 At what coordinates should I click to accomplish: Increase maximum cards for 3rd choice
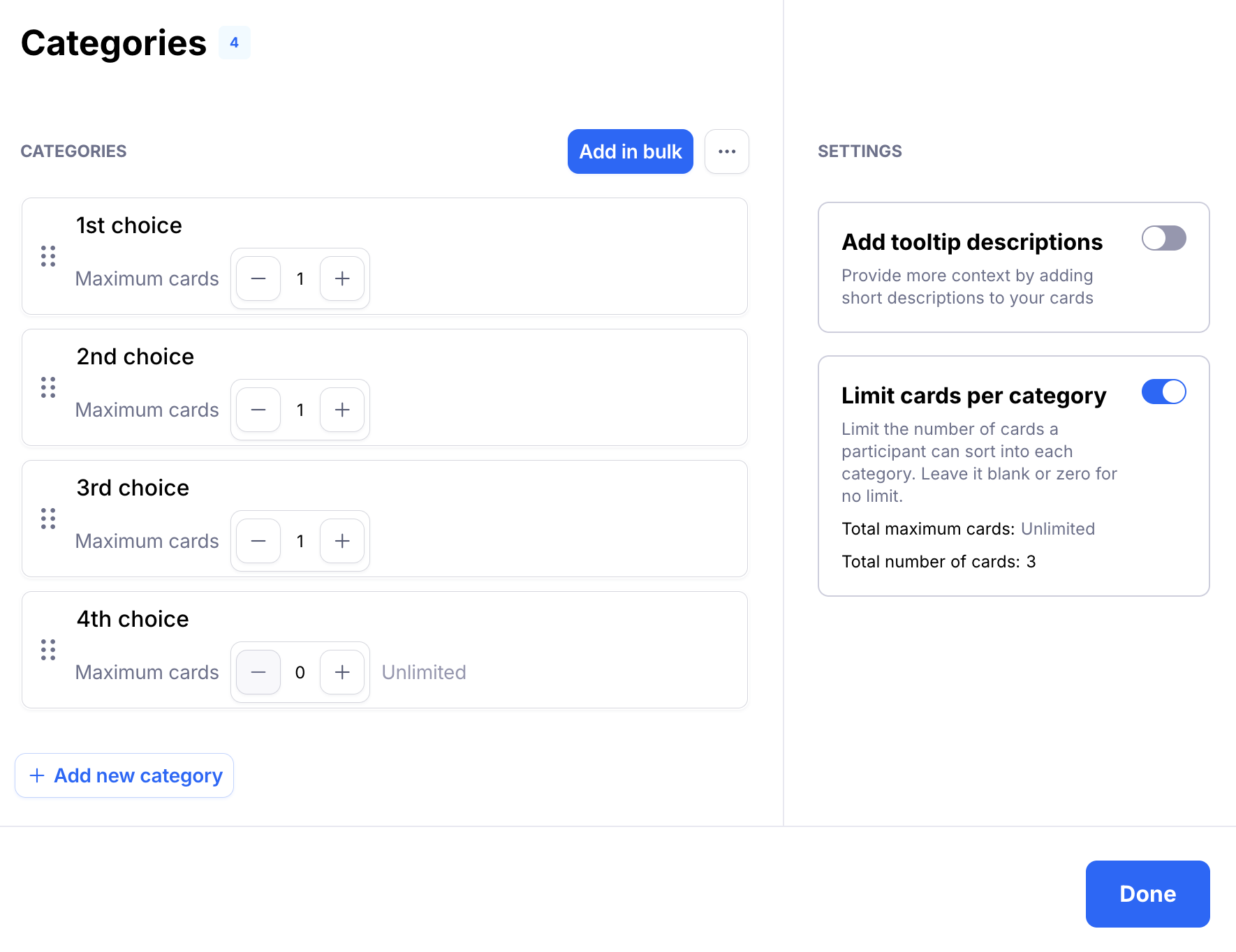[342, 541]
